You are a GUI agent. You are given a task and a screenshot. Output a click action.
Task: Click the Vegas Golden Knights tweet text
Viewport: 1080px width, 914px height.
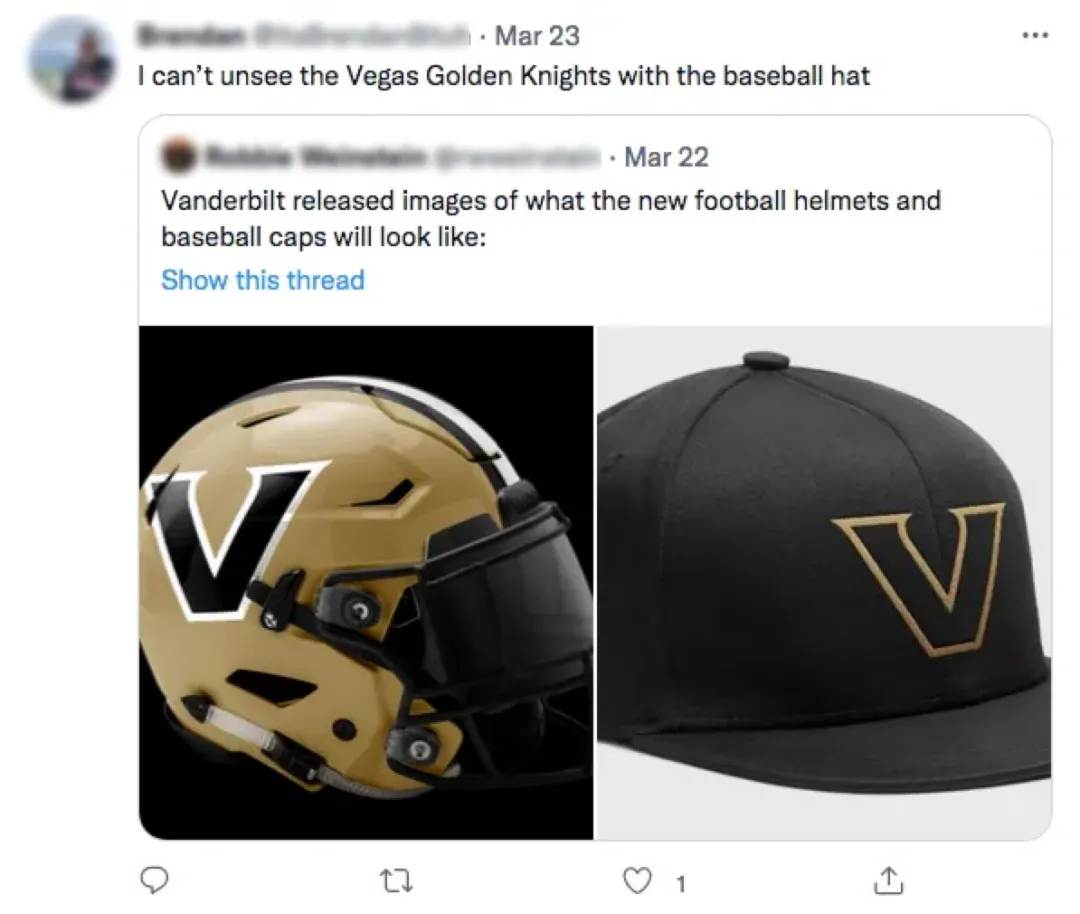pyautogui.click(x=503, y=75)
